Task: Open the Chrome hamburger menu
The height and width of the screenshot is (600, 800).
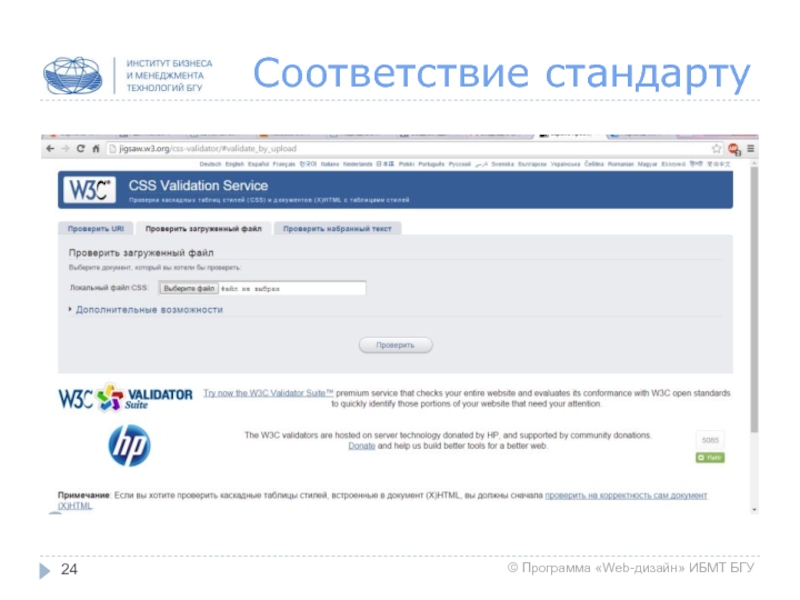Action: click(751, 148)
